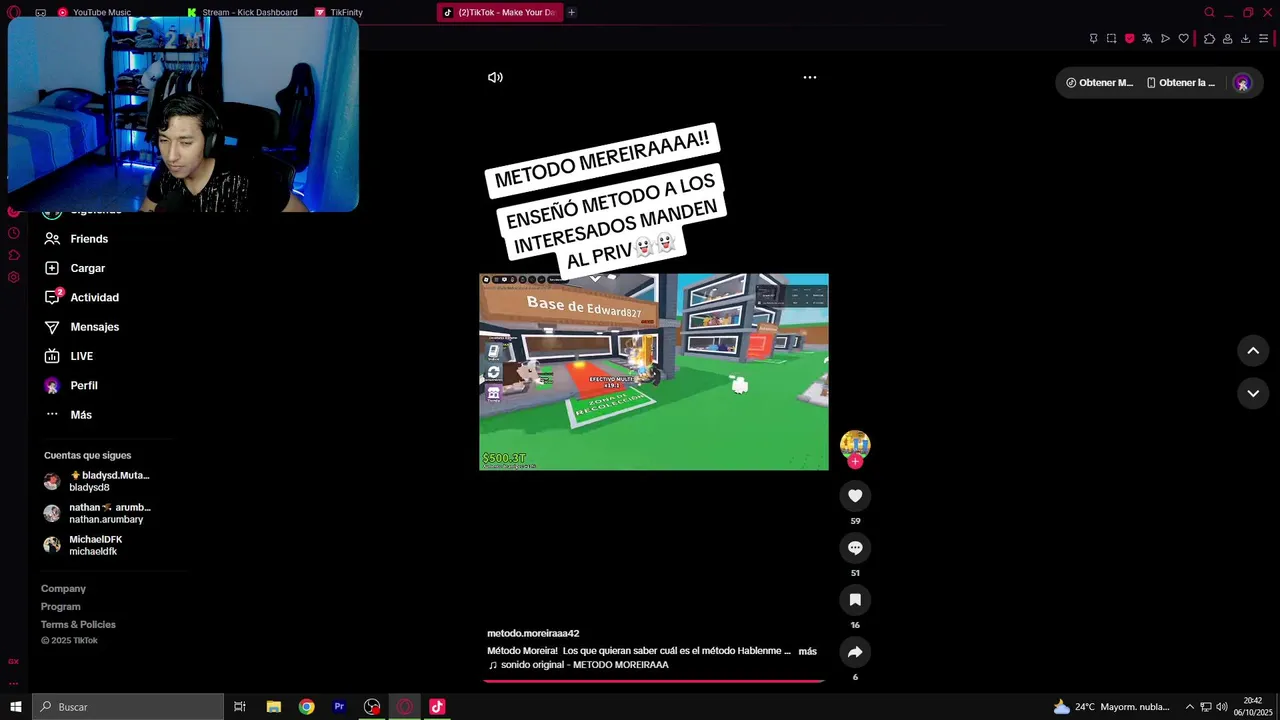Switch to Stream - Kick Dashboard tab

pyautogui.click(x=242, y=12)
